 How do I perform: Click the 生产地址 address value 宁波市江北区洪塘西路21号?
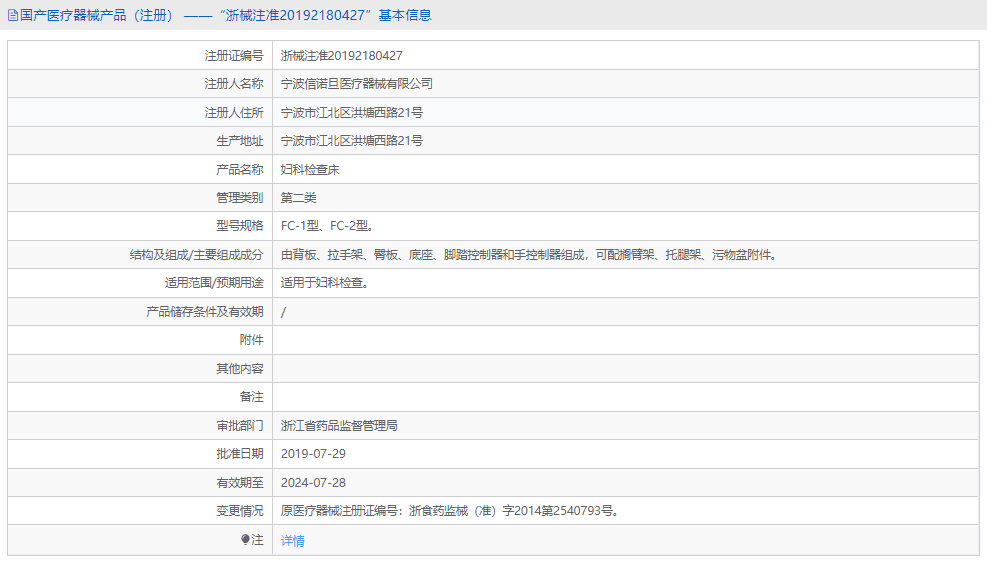click(352, 141)
